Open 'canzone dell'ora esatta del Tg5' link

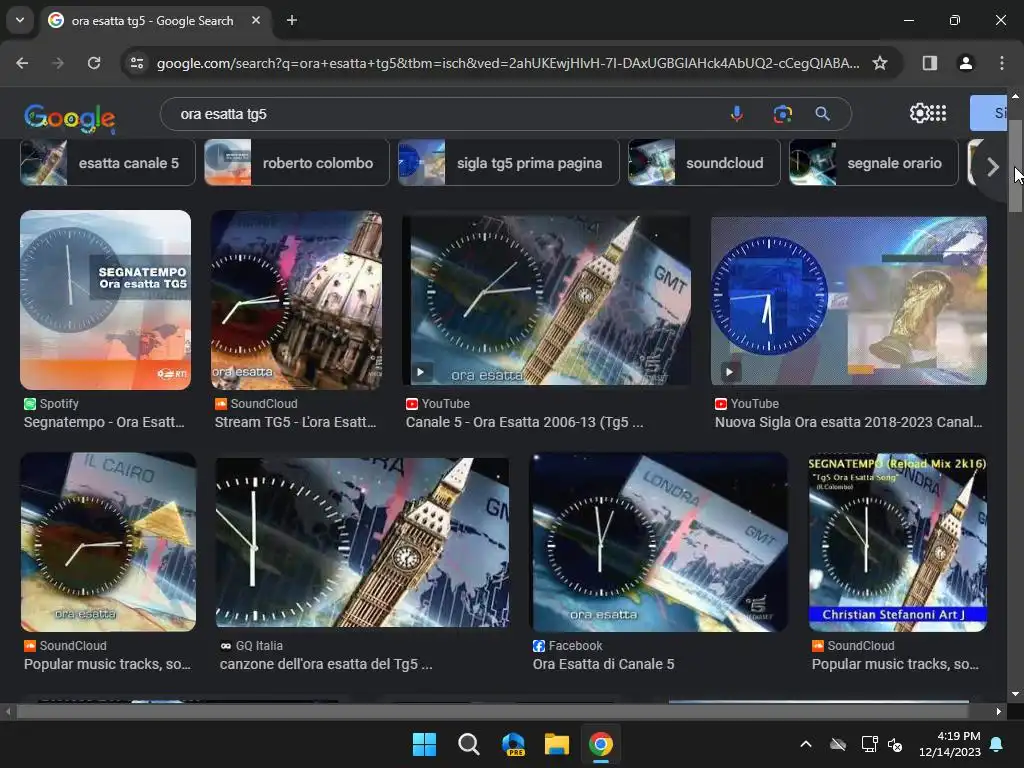pos(326,664)
